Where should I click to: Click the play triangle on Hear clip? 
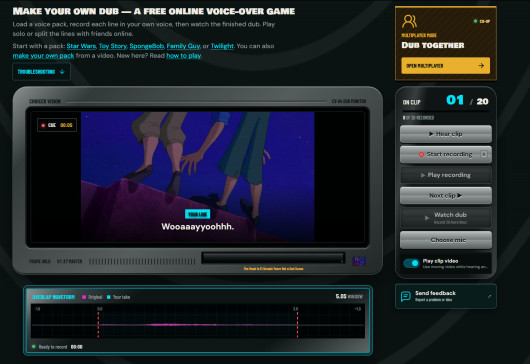[x=431, y=134]
